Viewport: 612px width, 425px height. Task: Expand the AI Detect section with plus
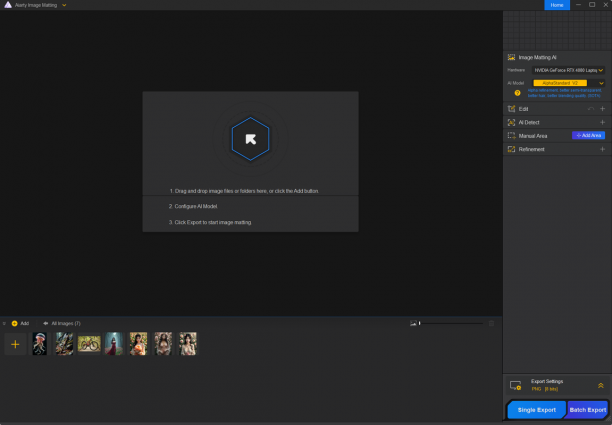[602, 123]
